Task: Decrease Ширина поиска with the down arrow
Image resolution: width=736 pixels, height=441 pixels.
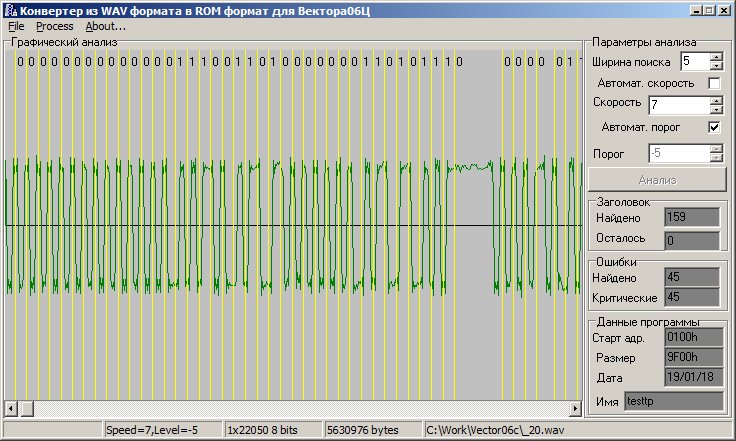Action: click(x=715, y=66)
